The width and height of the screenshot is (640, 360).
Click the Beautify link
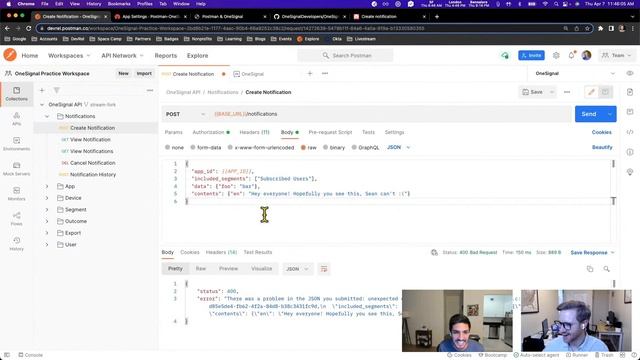click(602, 147)
